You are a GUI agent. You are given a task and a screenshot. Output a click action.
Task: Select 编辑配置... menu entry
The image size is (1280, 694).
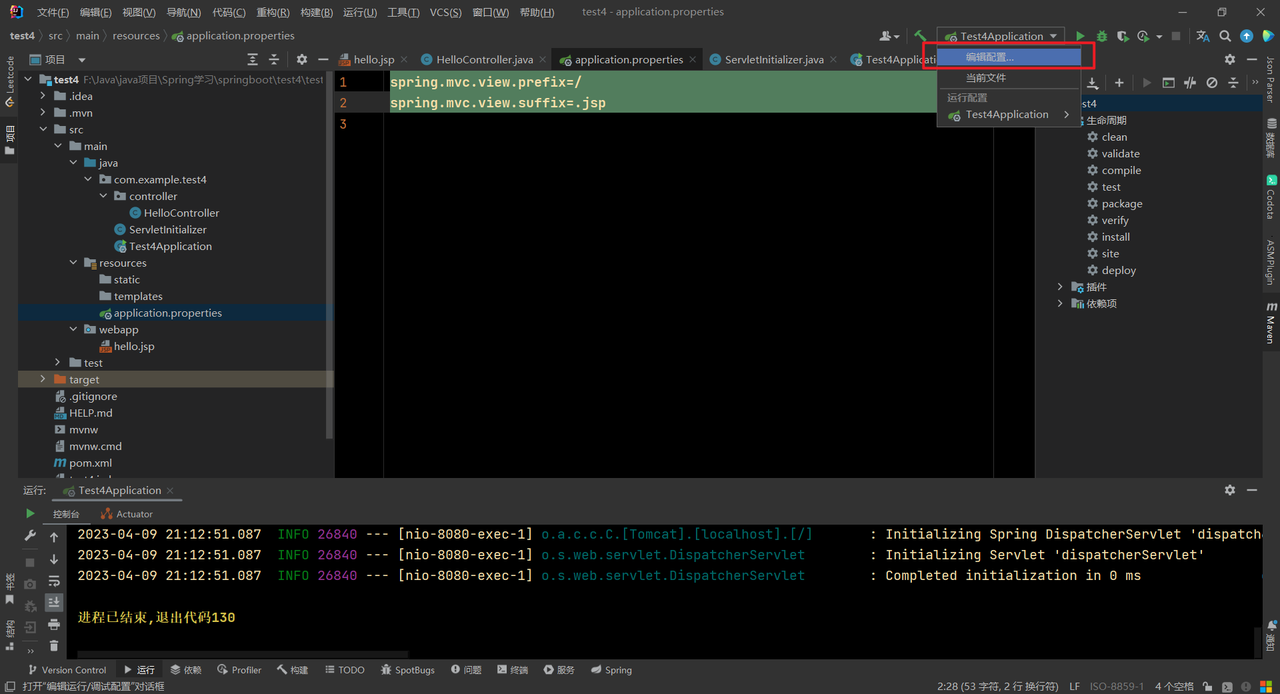tap(1009, 57)
